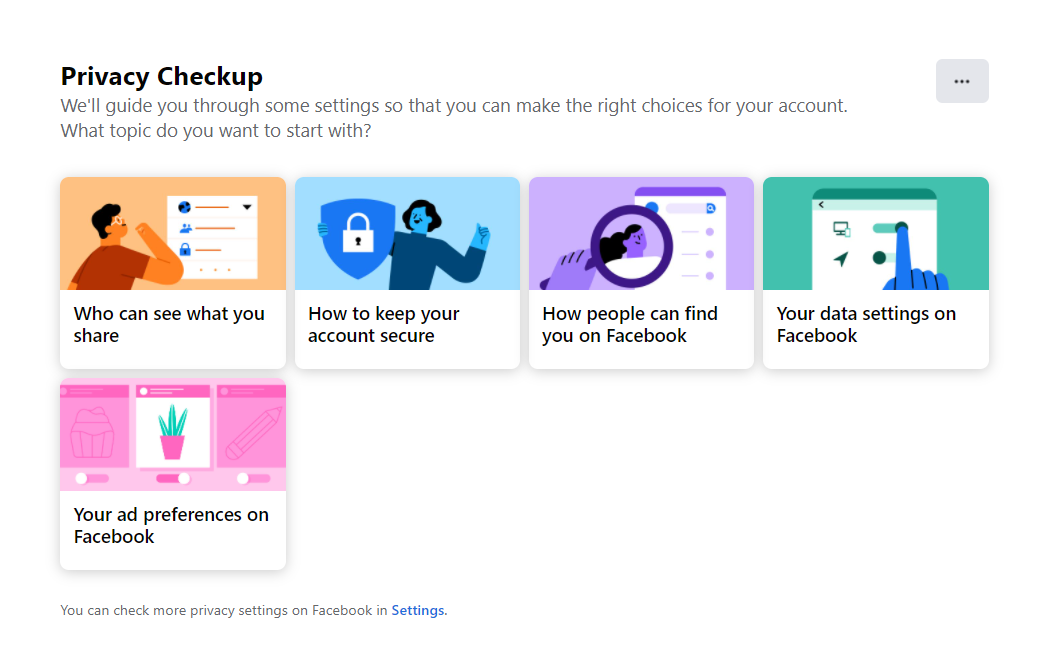The image size is (1039, 650).
Task: Open the three-dot more options button
Action: coord(962,81)
